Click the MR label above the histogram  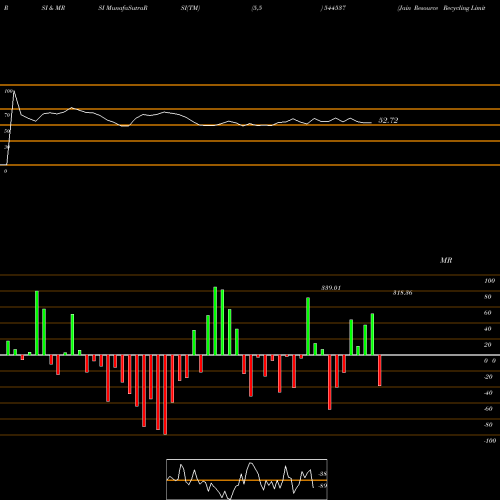point(446,260)
